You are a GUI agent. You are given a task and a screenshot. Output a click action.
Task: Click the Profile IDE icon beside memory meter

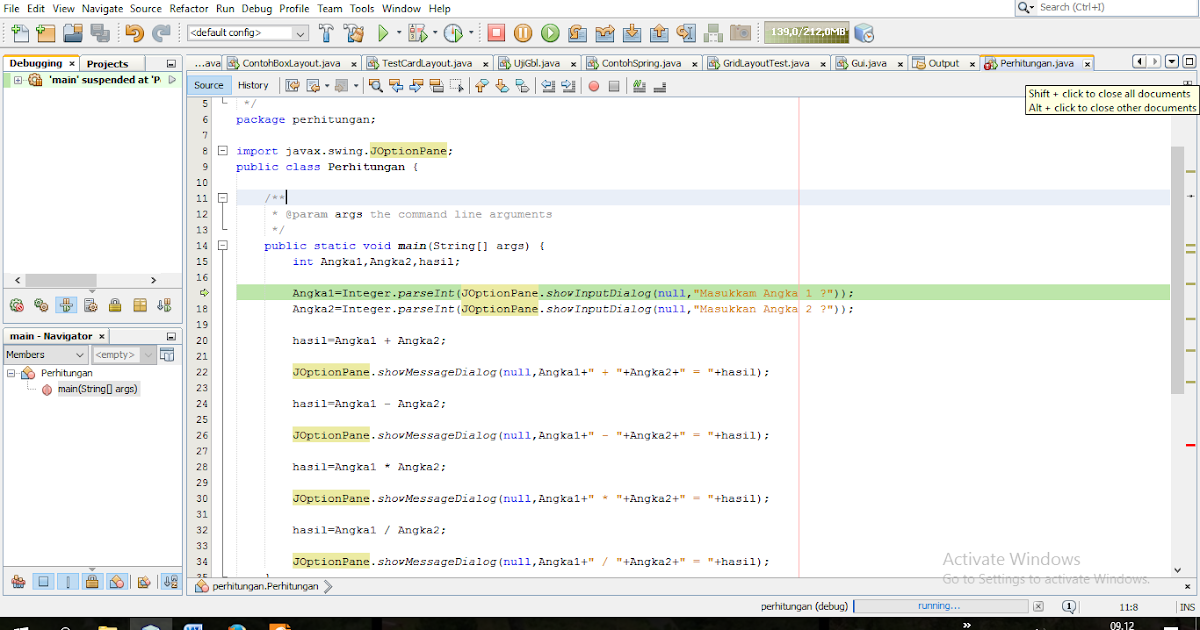pos(864,33)
